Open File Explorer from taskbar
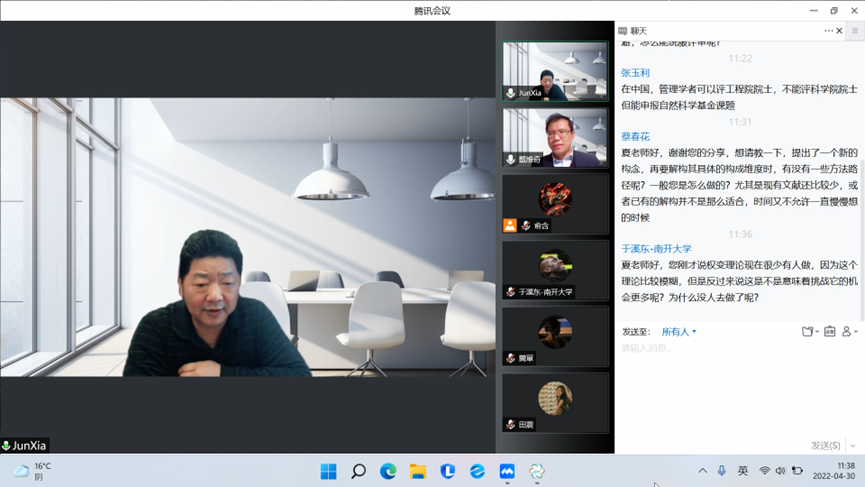865x487 pixels. 418,471
